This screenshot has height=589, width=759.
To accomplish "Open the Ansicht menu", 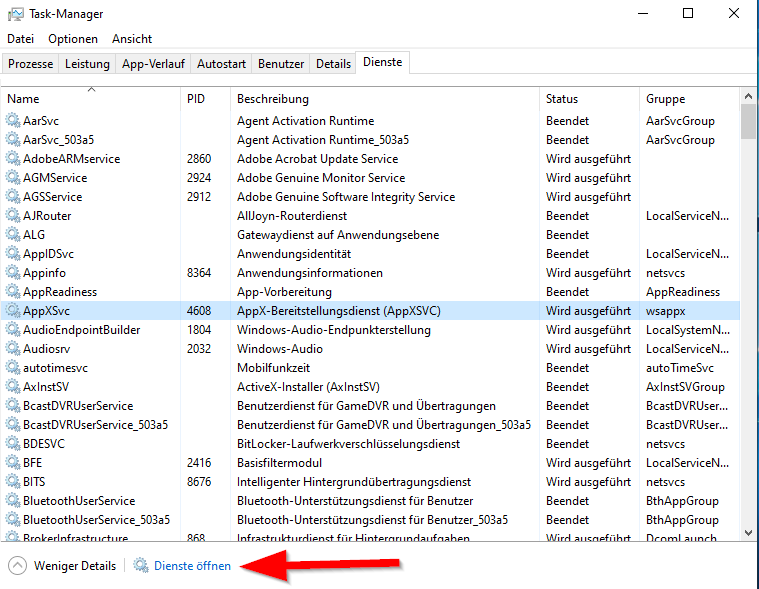I will click(x=132, y=39).
